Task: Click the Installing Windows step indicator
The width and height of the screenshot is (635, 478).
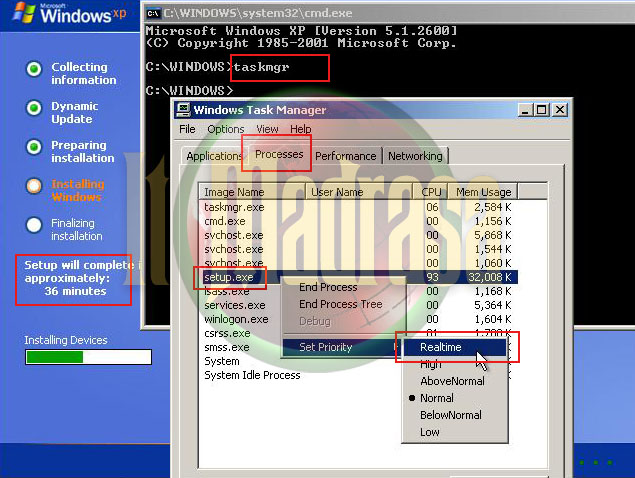Action: click(x=34, y=186)
